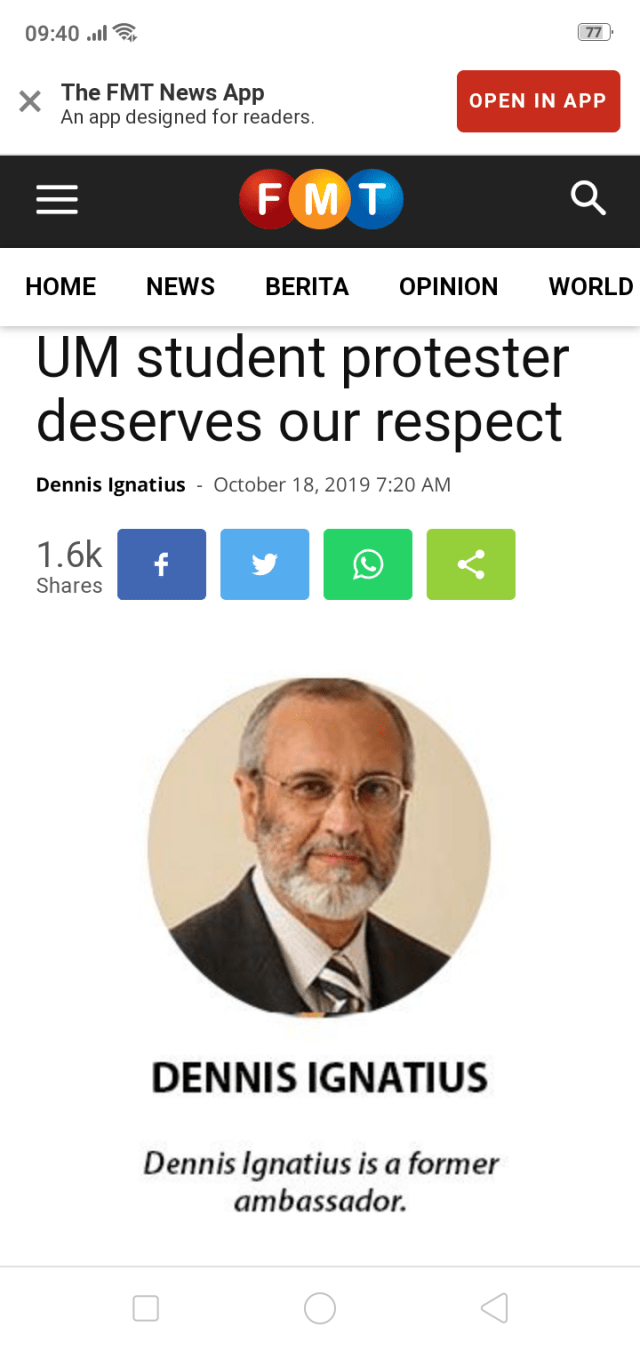Screen dimensions: 640x1351
Task: Open the hamburger navigation menu
Action: click(x=57, y=201)
